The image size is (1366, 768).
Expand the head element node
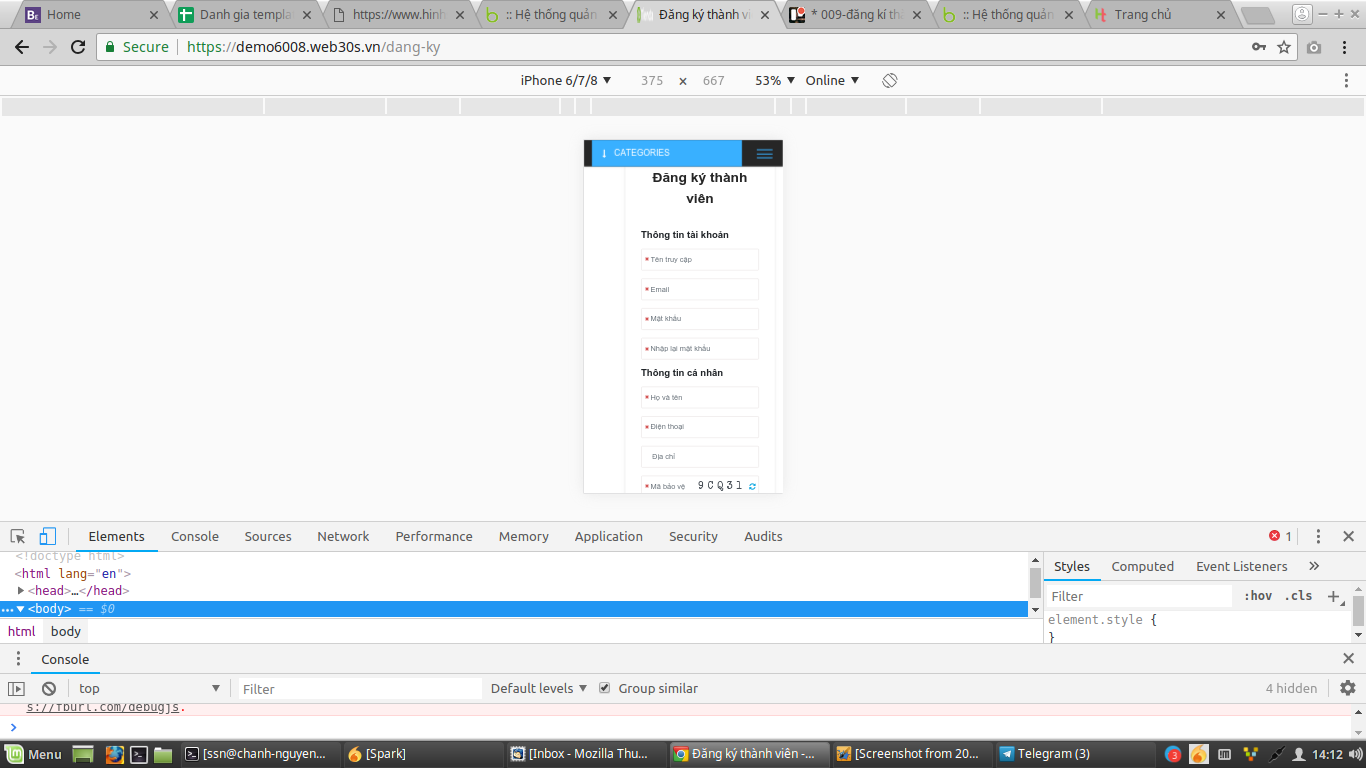coord(21,591)
